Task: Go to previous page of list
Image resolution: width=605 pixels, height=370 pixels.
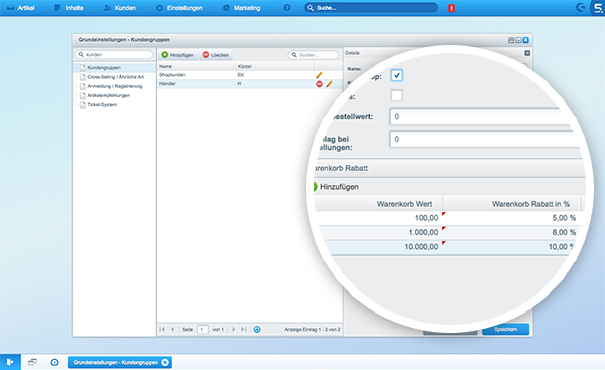Action: click(x=172, y=329)
